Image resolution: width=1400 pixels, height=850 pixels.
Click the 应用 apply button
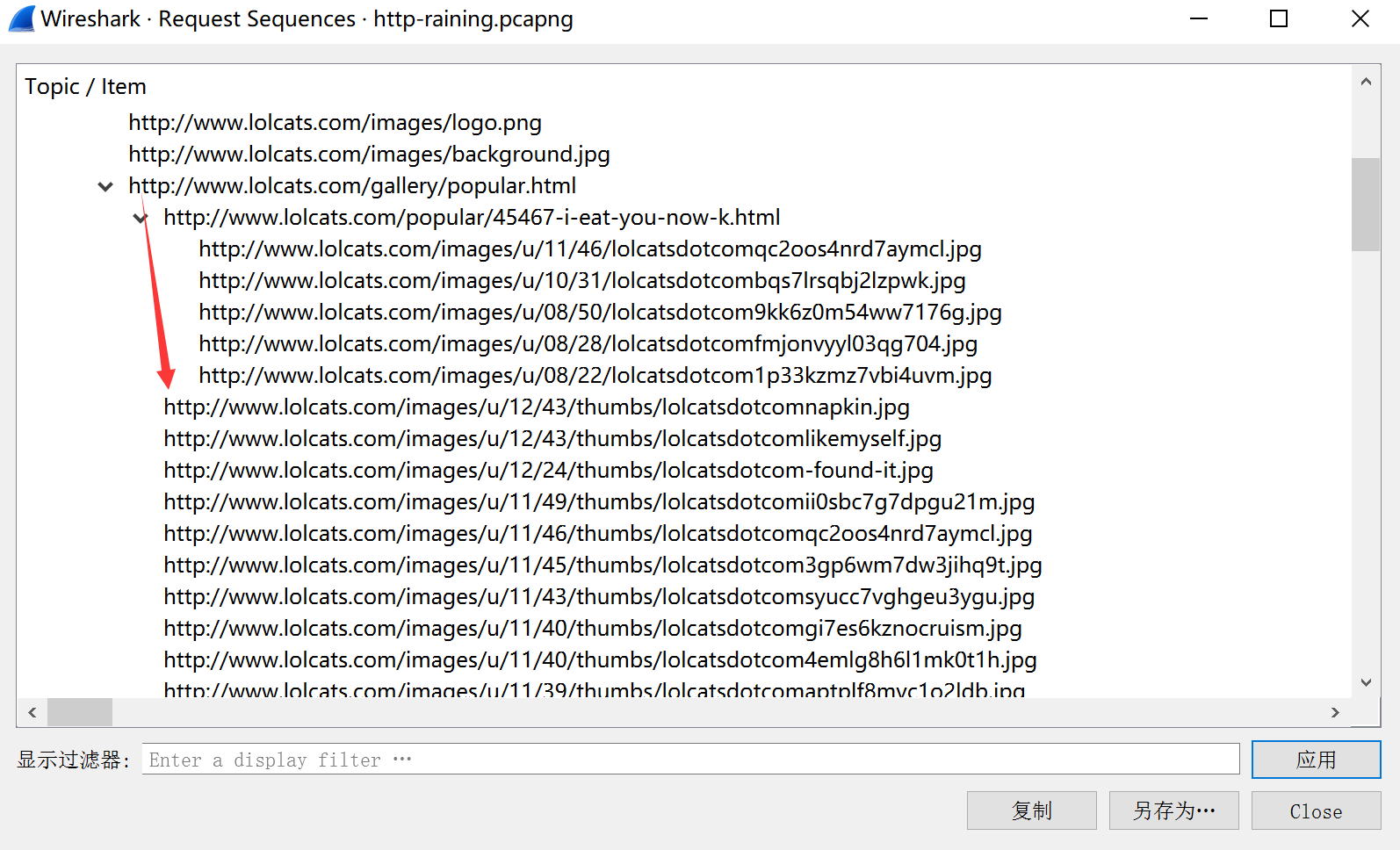(x=1316, y=760)
